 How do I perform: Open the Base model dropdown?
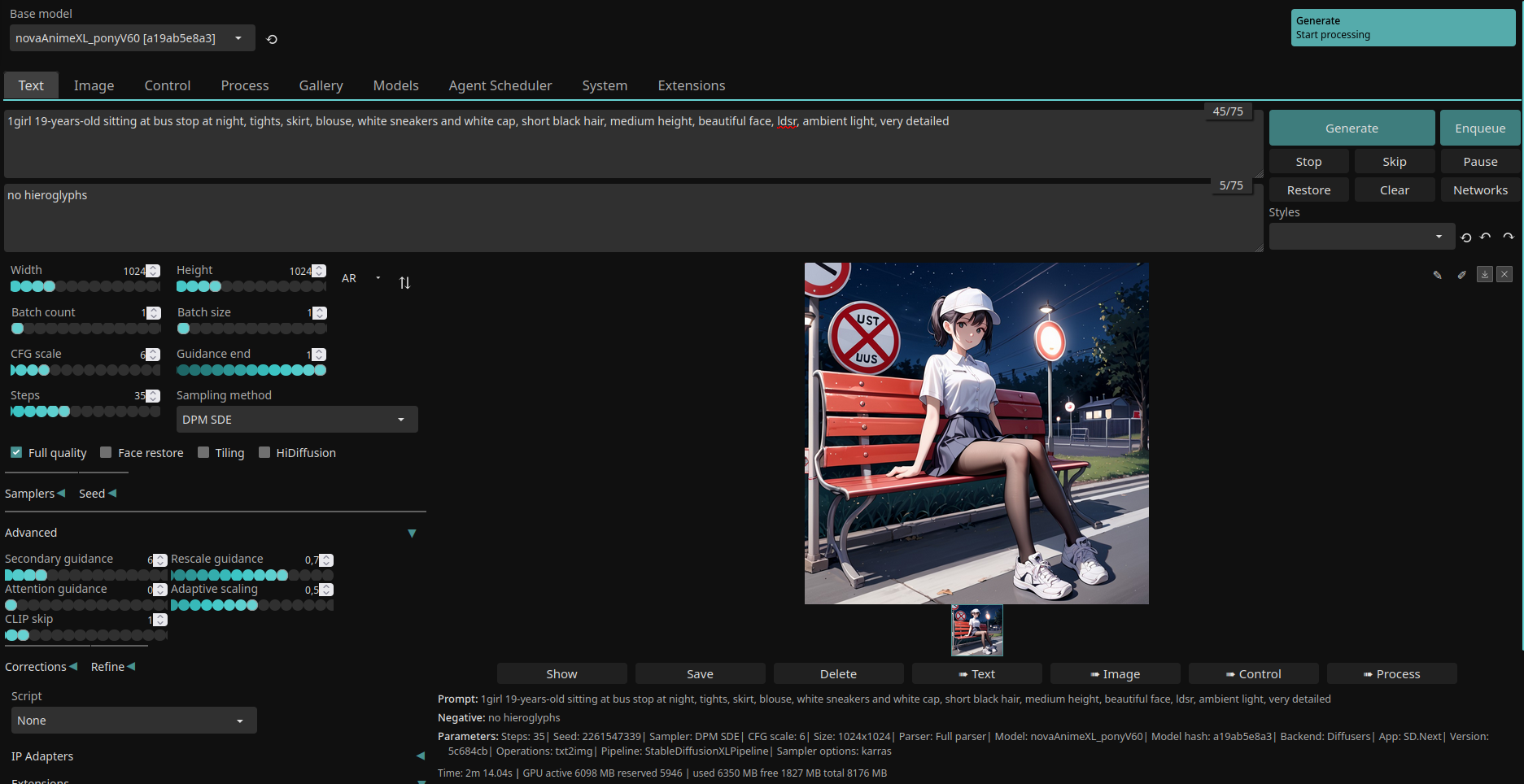tap(132, 38)
